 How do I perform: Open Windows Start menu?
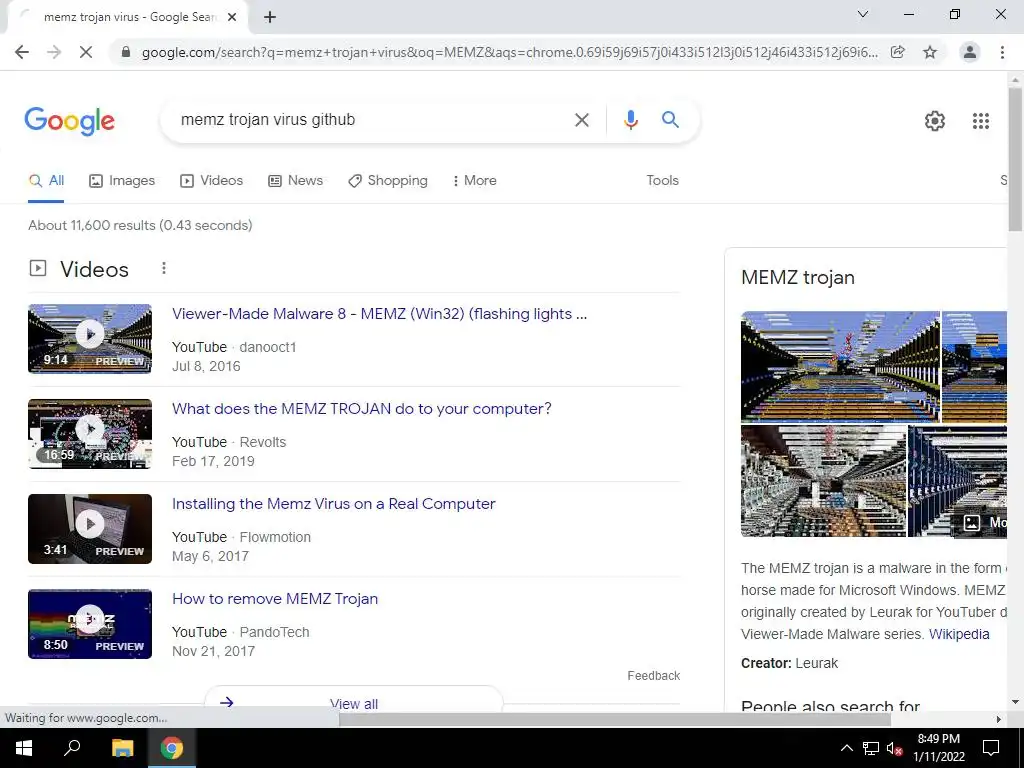tap(24, 748)
